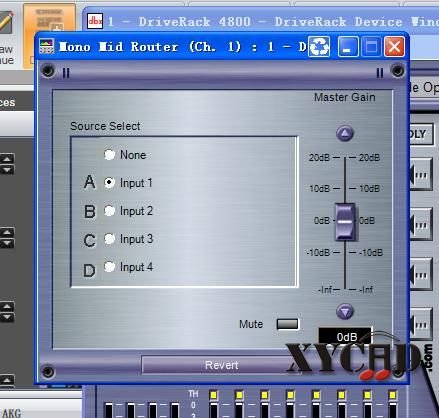The width and height of the screenshot is (439, 418).
Task: Minimize the Mono Mid Router window
Action: (x=348, y=46)
